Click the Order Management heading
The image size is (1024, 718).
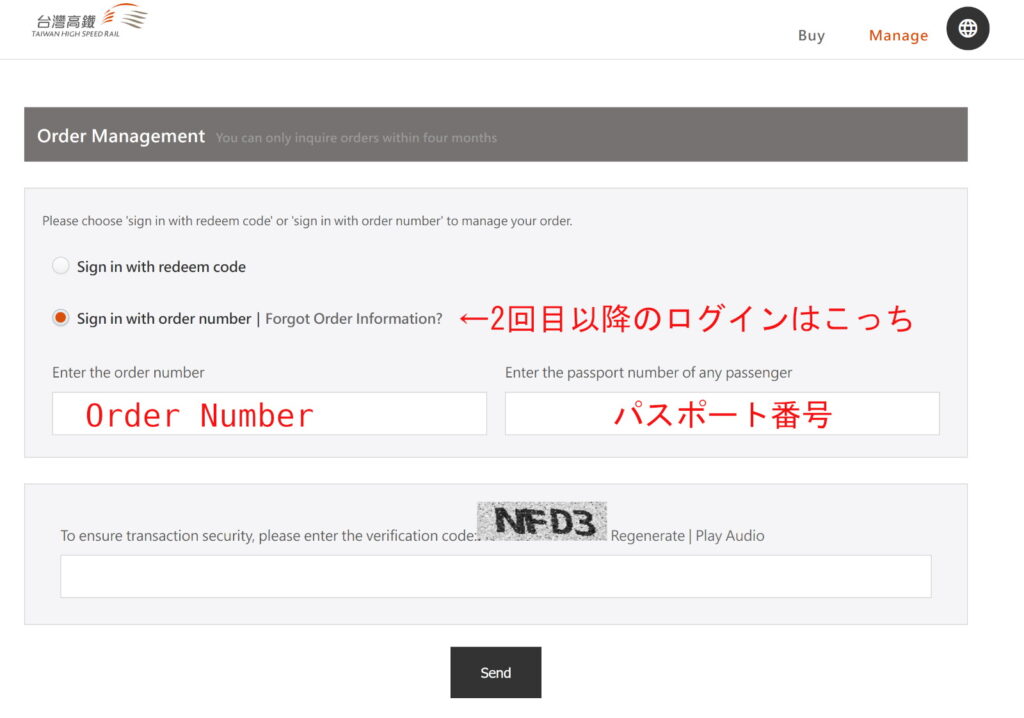click(x=120, y=136)
